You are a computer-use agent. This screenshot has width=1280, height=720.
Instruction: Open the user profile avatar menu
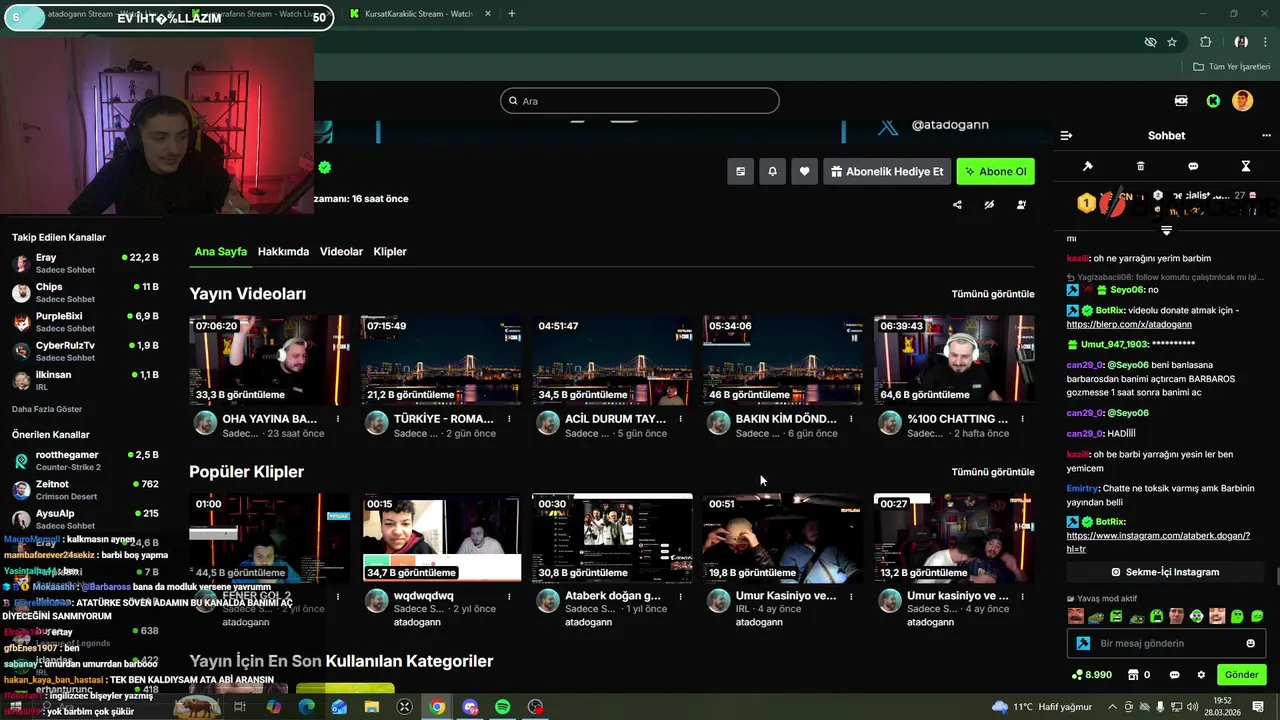(1242, 101)
